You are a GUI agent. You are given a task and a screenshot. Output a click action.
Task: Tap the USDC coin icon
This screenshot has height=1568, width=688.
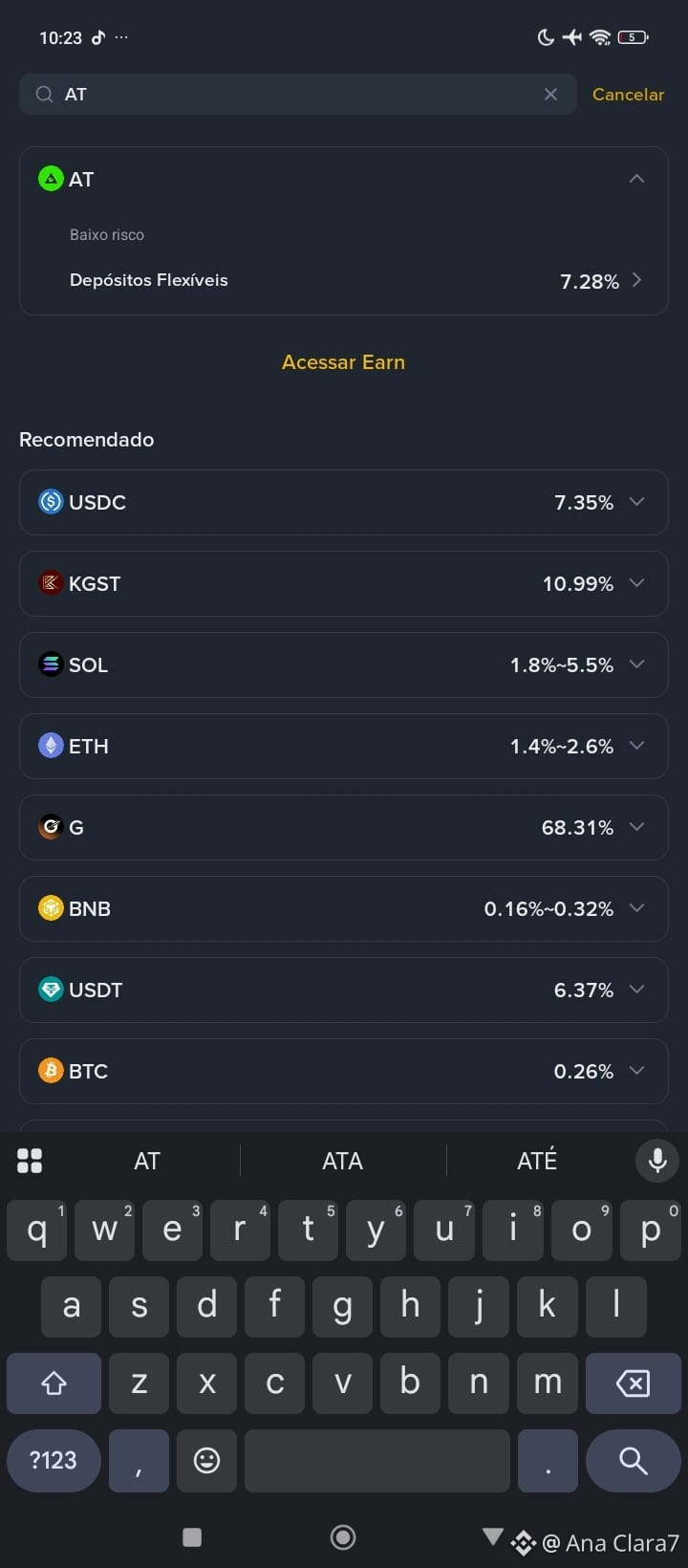point(51,502)
